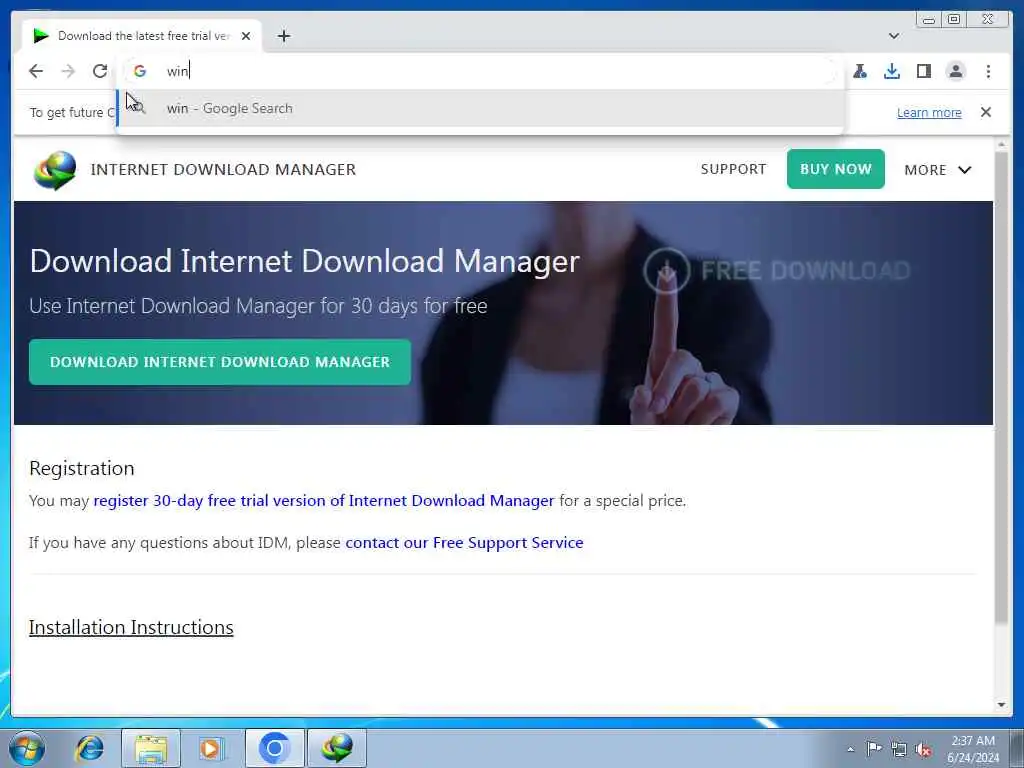Image resolution: width=1024 pixels, height=768 pixels.
Task: Click the Google icon in address bar
Action: pyautogui.click(x=140, y=71)
